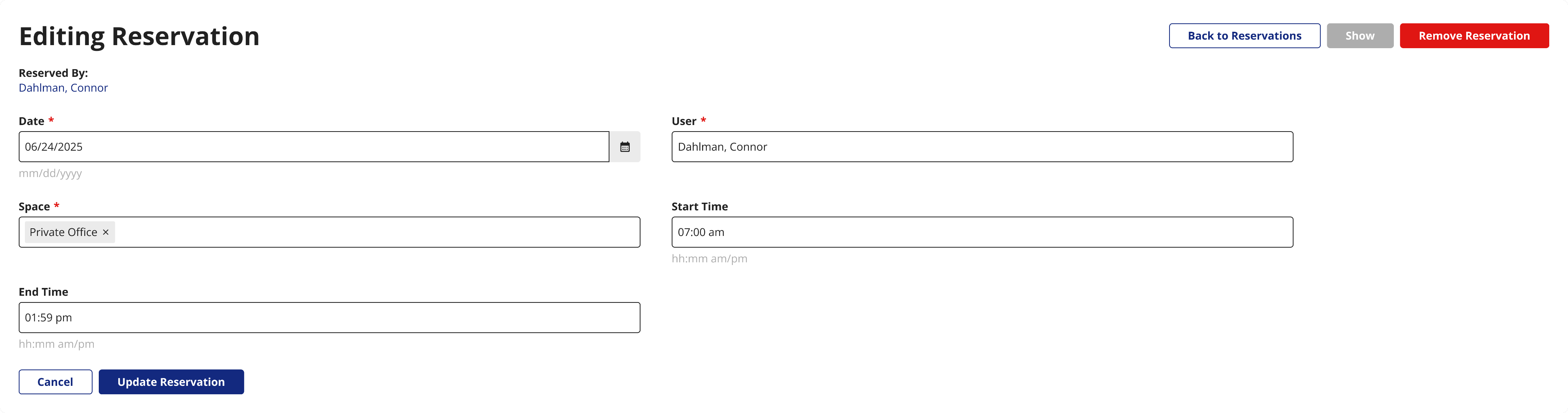This screenshot has height=413, width=1568.
Task: Select the End Time field showing 01:59 pm
Action: 329,317
